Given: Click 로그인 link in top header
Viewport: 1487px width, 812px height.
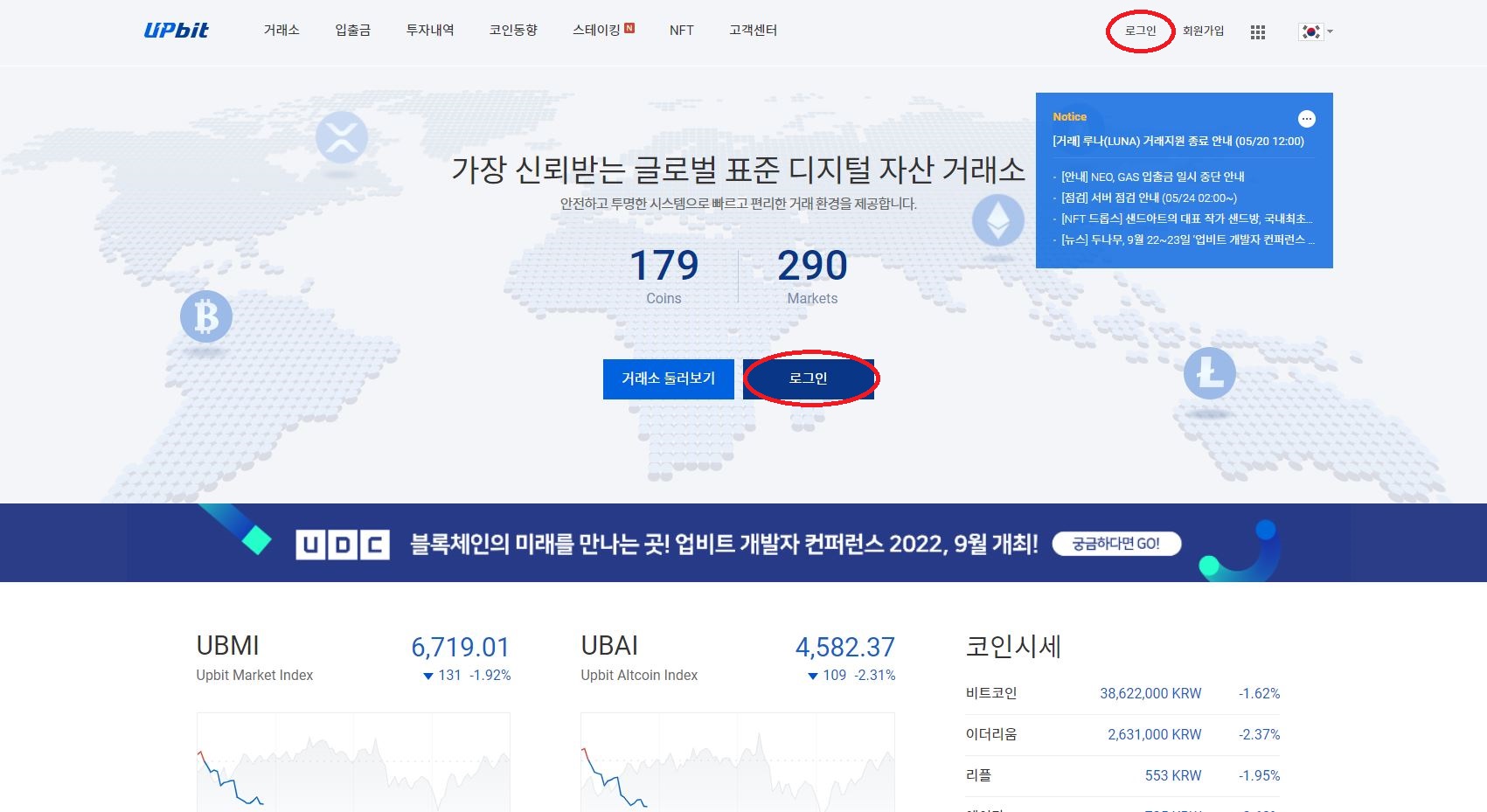Looking at the screenshot, I should click(x=1140, y=31).
